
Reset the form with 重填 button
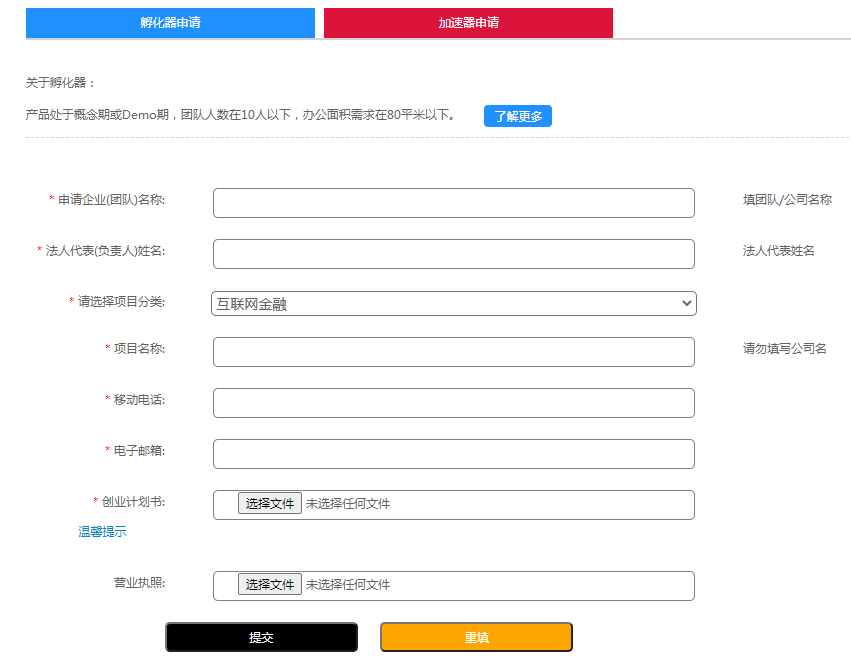click(476, 637)
